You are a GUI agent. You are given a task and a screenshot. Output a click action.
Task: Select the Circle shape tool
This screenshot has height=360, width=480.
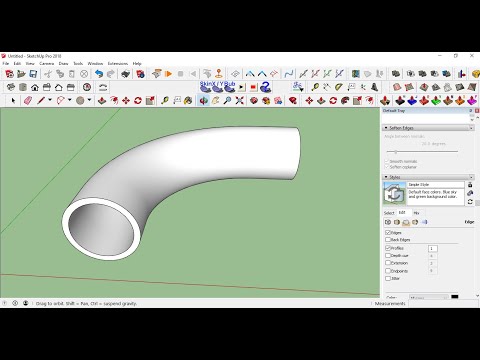[x=80, y=100]
